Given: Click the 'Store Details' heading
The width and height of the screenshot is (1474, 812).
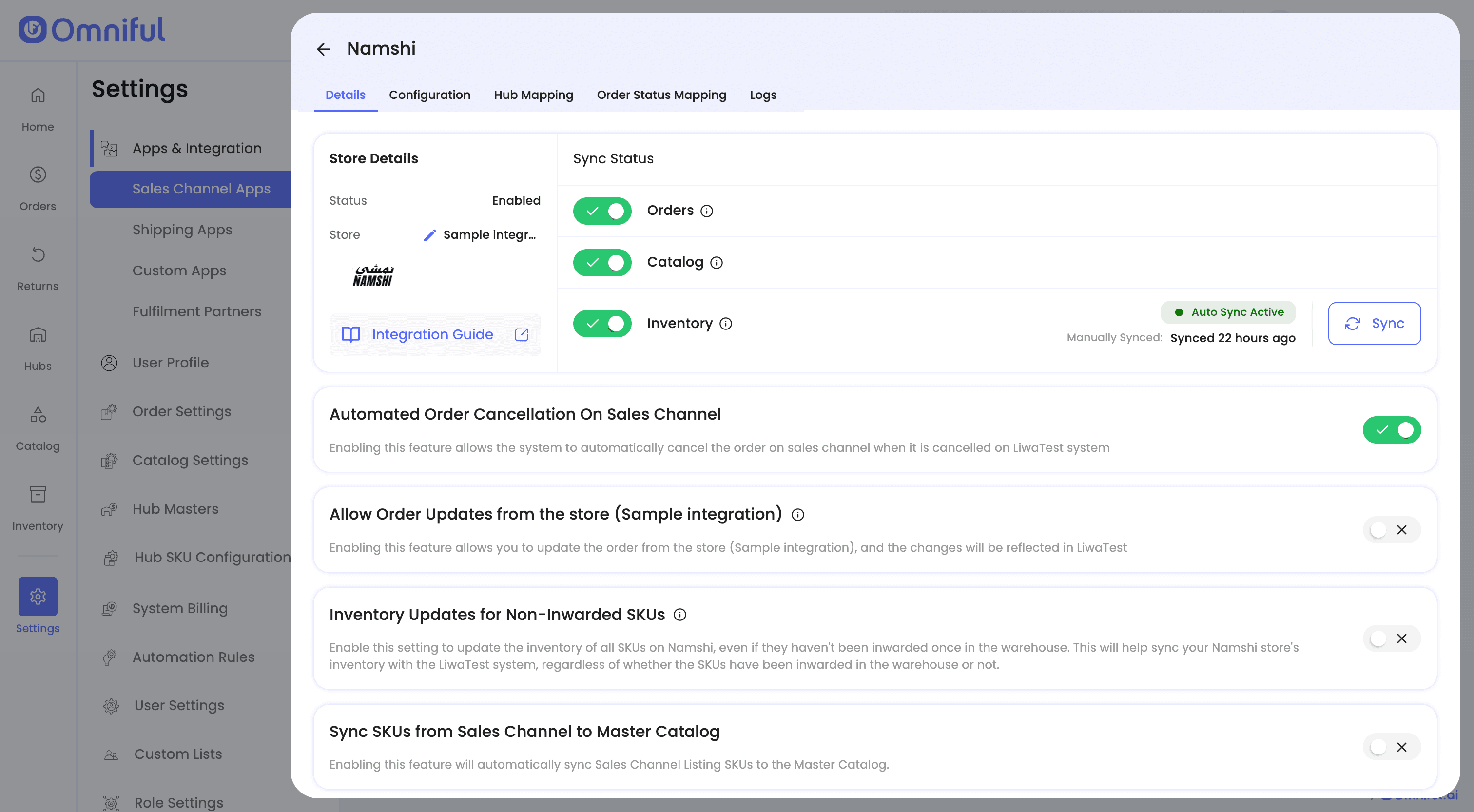Looking at the screenshot, I should pos(374,159).
